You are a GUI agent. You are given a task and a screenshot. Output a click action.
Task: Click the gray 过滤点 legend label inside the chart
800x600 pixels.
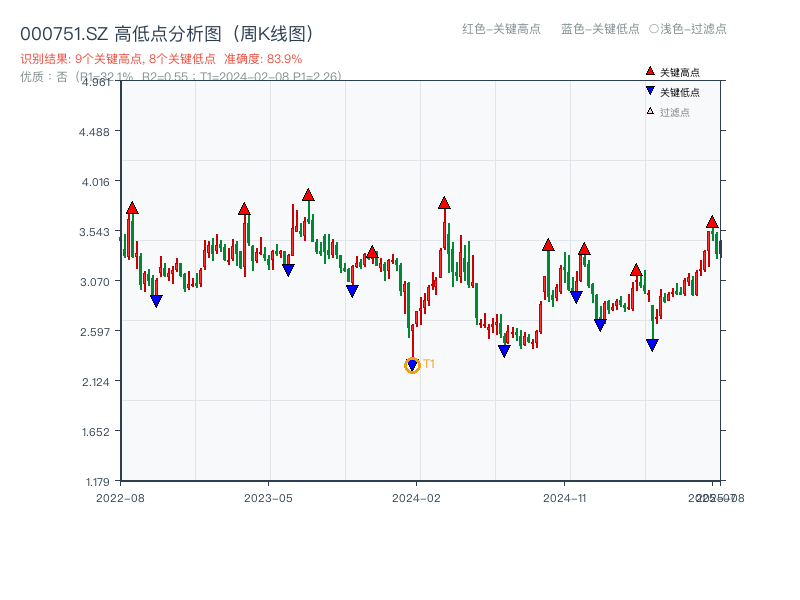675,112
